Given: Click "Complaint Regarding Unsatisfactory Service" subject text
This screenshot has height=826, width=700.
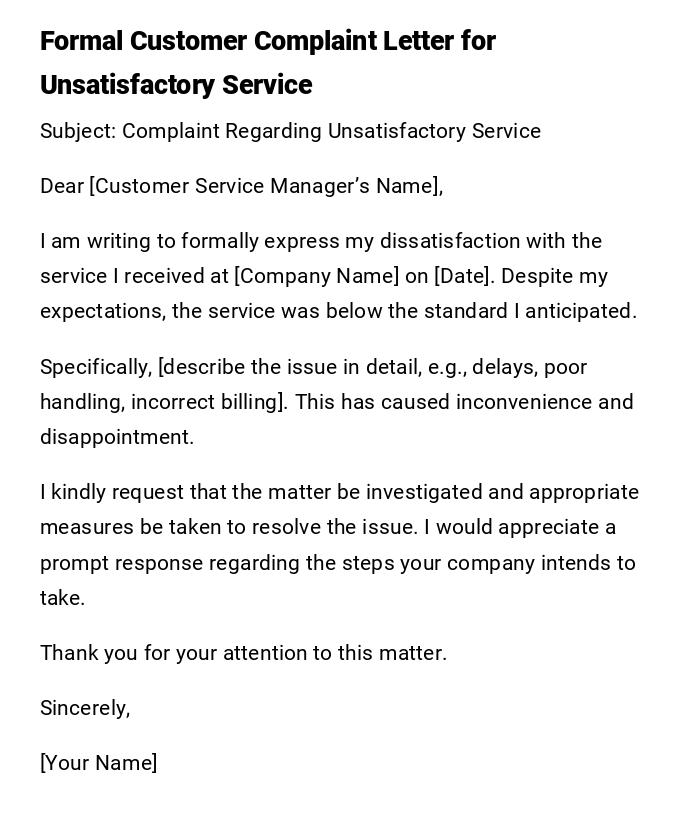Looking at the screenshot, I should (331, 131).
